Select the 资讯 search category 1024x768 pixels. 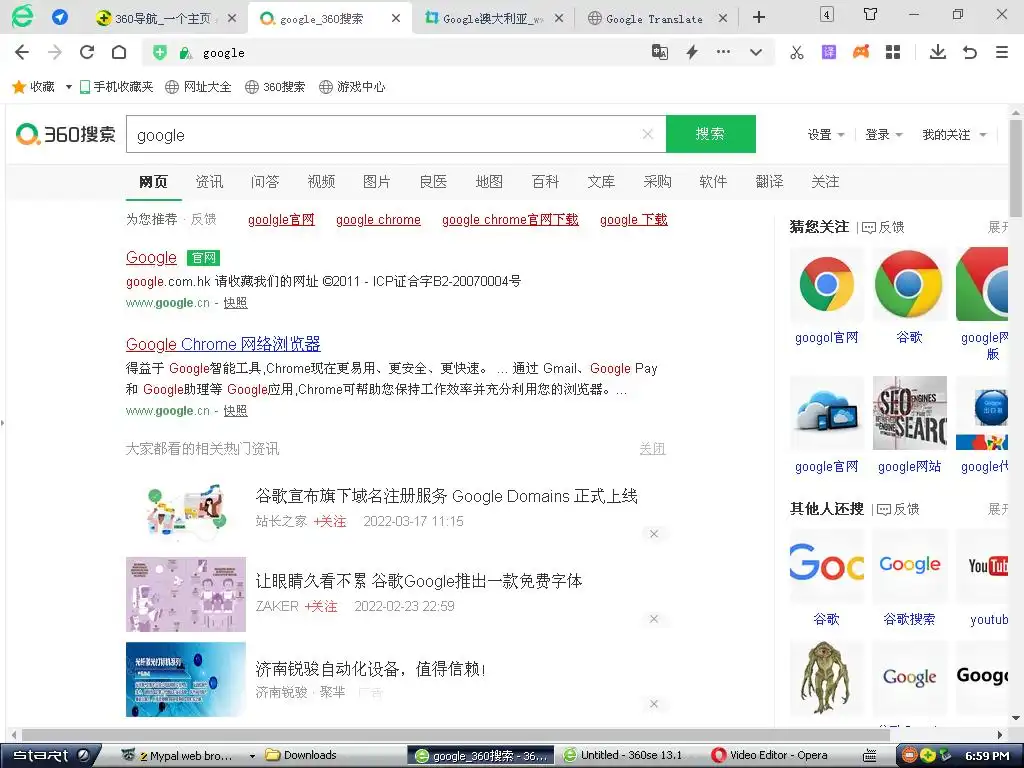click(209, 182)
